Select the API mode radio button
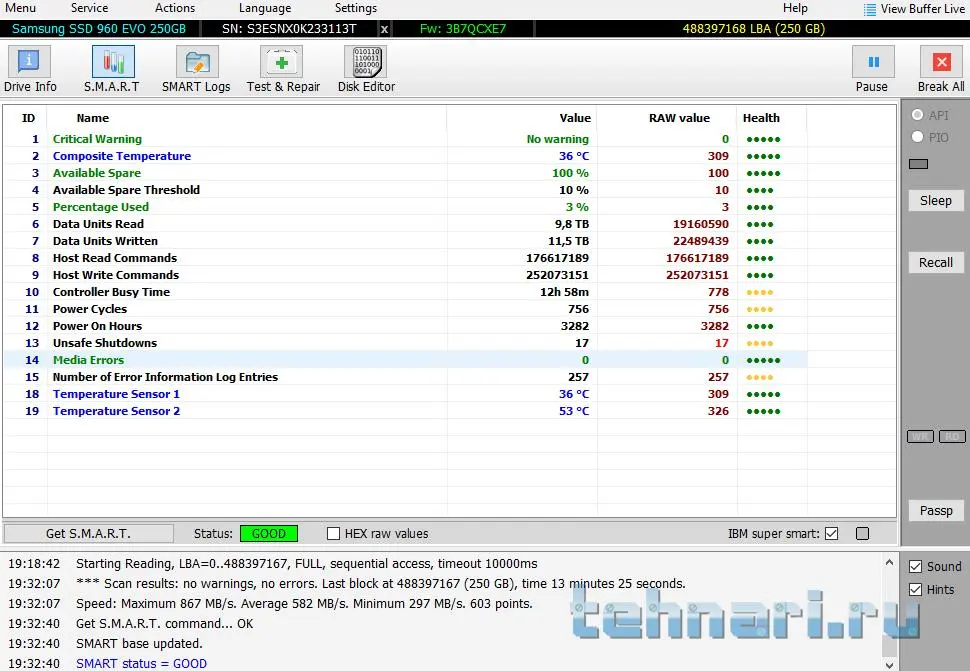970x671 pixels. [917, 115]
